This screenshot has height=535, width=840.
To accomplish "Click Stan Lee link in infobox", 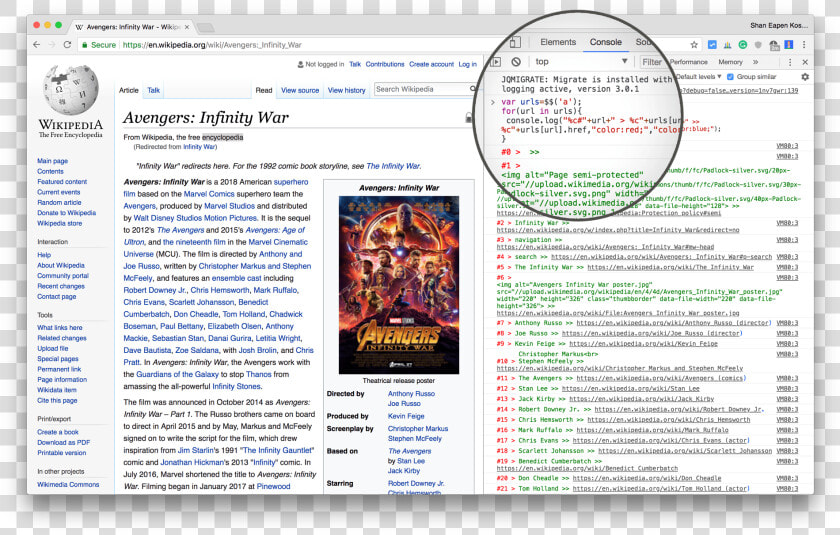I will [x=411, y=461].
